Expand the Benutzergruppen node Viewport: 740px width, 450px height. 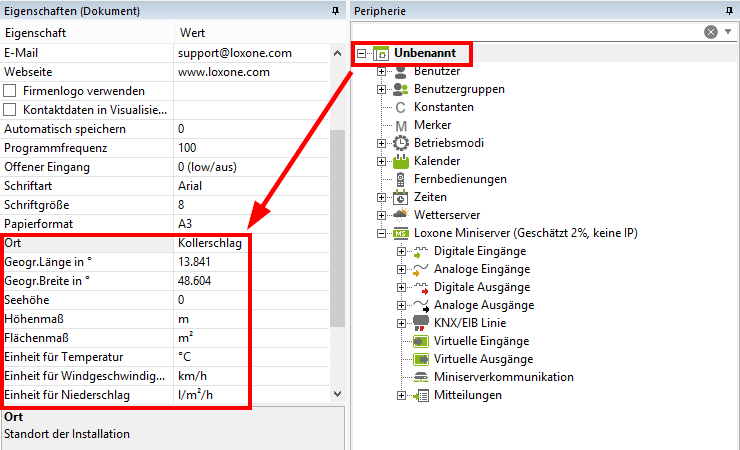(381, 90)
